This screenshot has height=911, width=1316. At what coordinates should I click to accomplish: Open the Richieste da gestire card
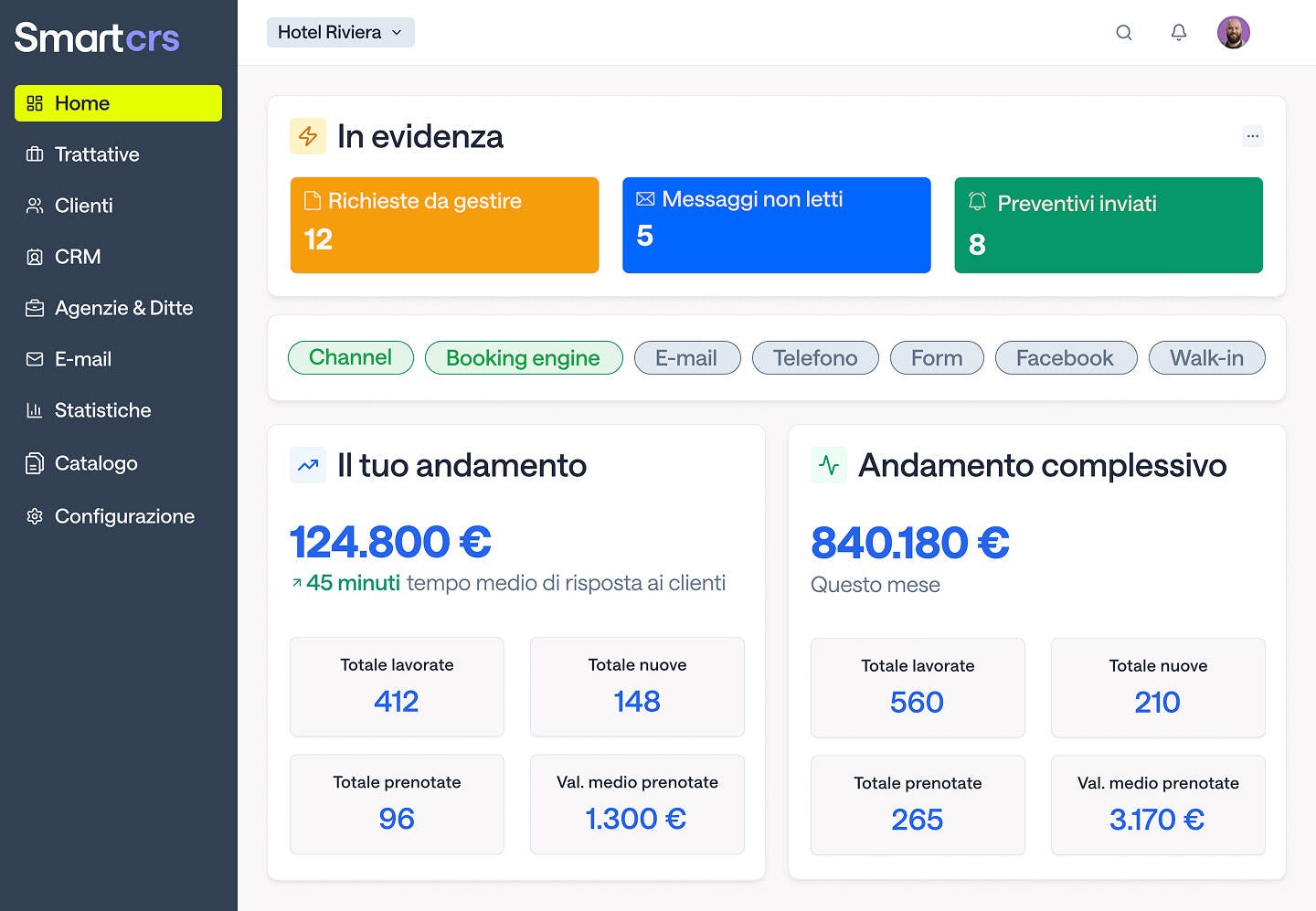tap(444, 225)
